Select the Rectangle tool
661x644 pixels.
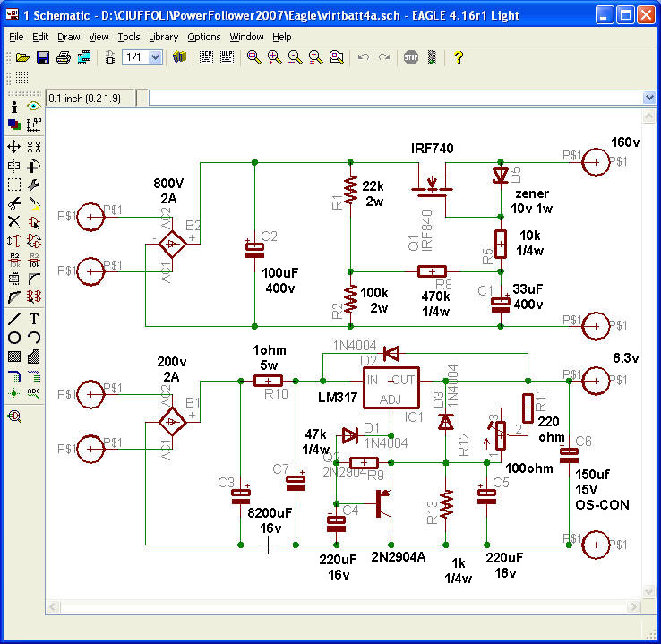click(14, 357)
